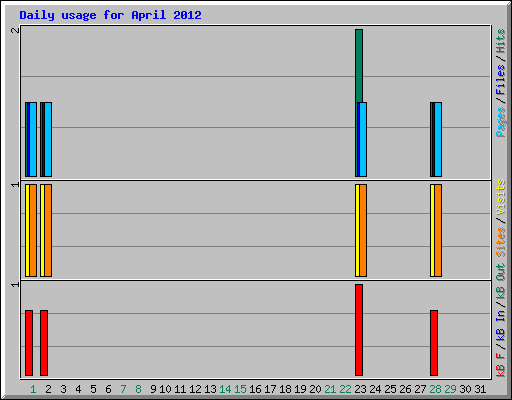
Task: Click the blue 'Files' legend label
Action: pyautogui.click(x=501, y=80)
